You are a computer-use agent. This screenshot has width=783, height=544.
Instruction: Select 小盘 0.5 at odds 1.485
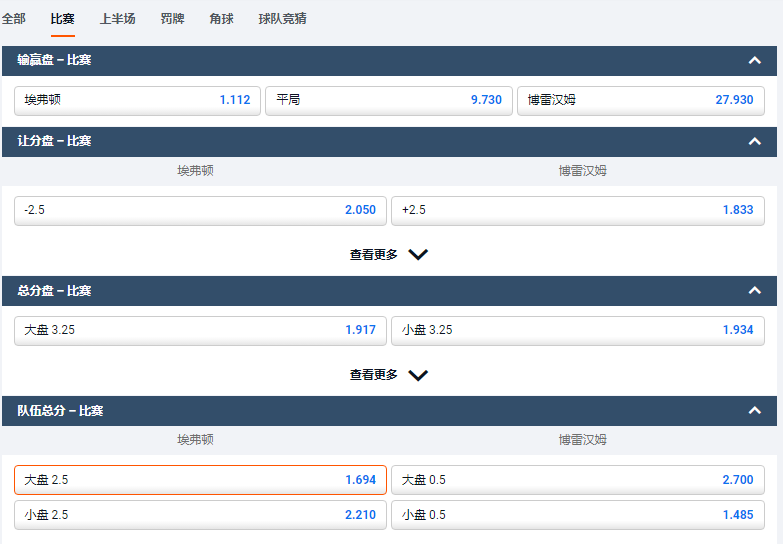pyautogui.click(x=577, y=515)
